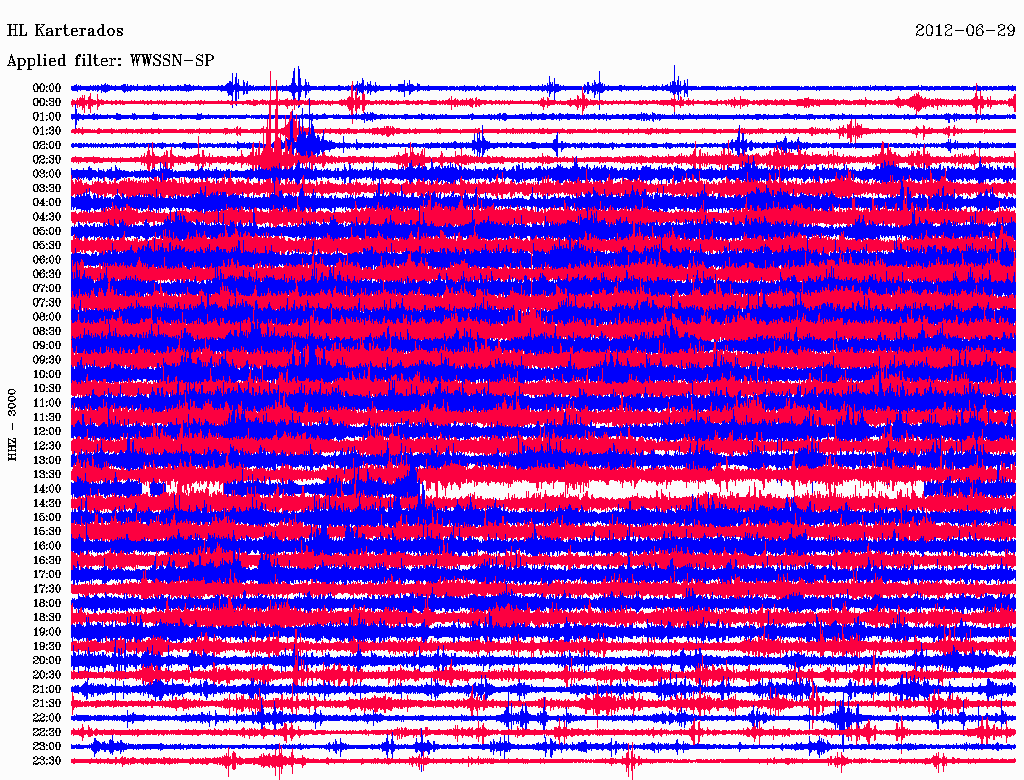Screen dimensions: 1024x780
Task: Click the 13:30 time label
Action: (47, 475)
